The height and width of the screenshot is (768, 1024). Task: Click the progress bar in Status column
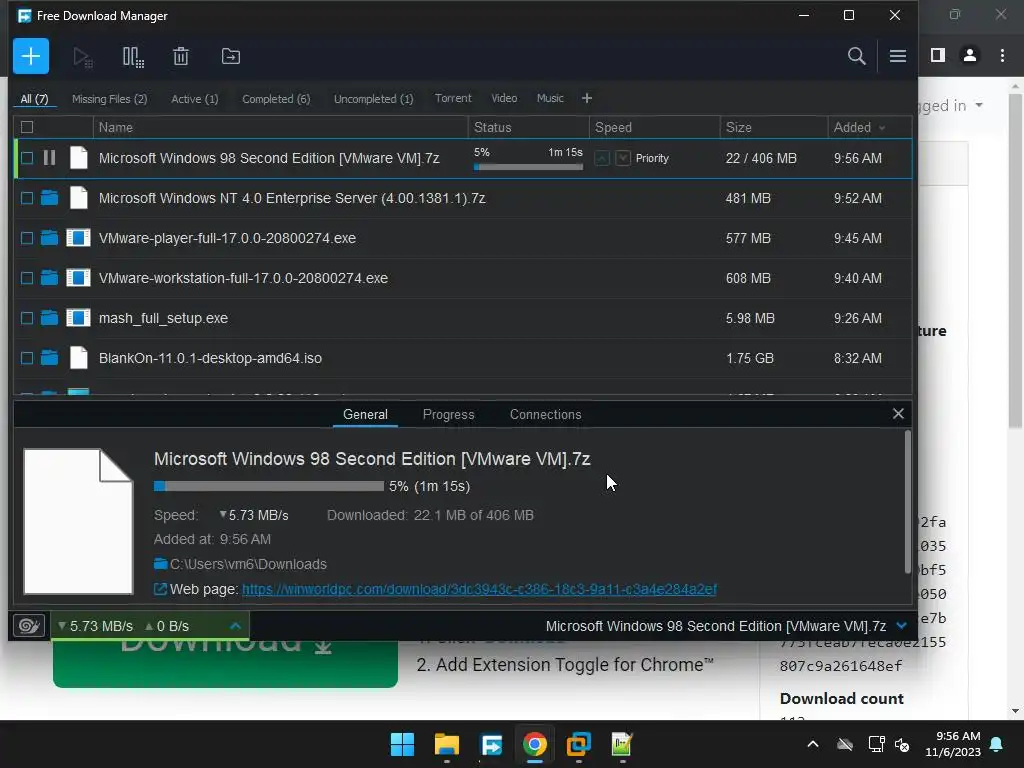click(528, 167)
